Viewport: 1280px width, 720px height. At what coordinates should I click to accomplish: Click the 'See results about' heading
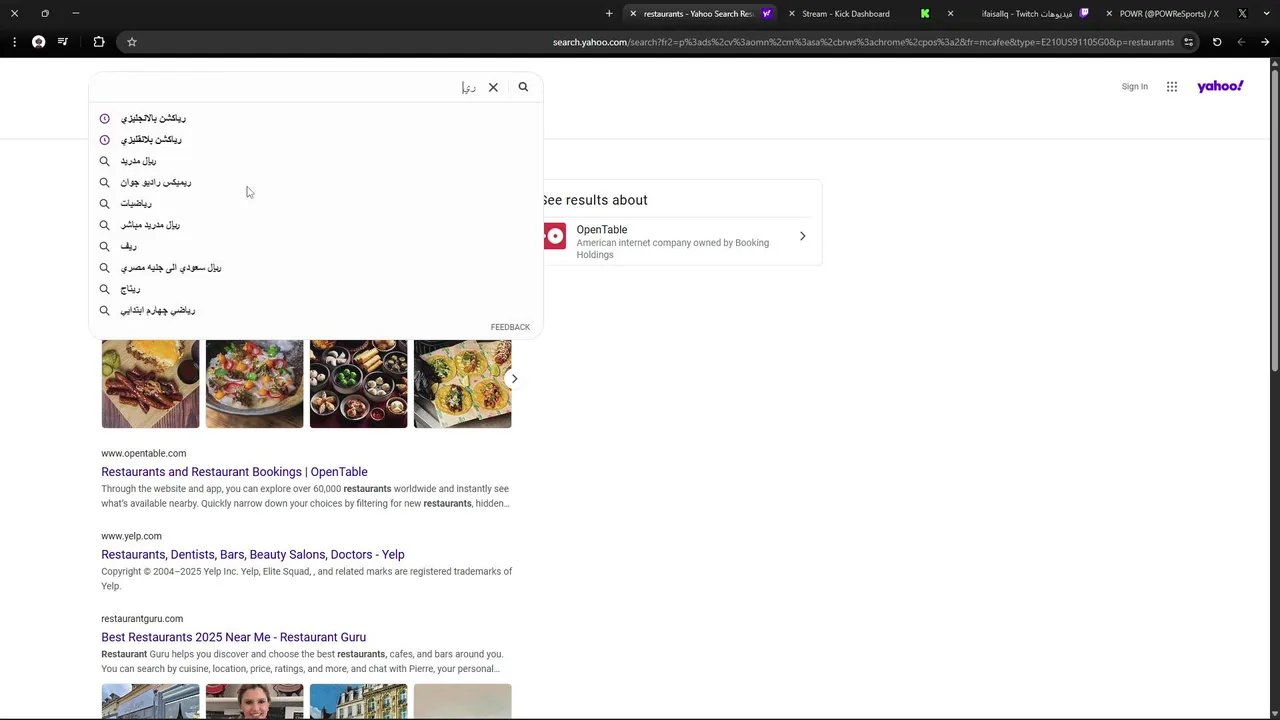click(595, 200)
